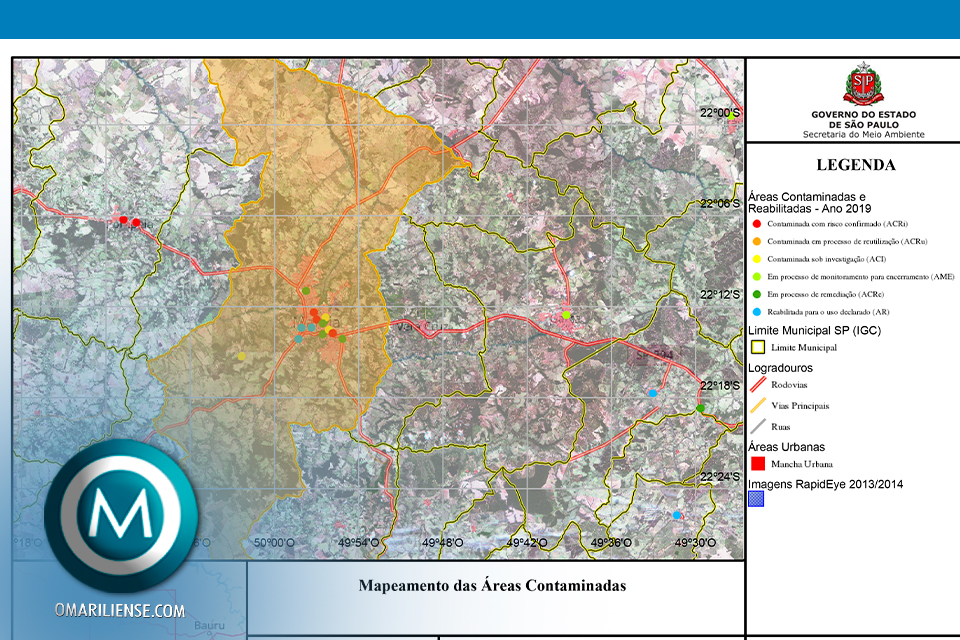The image size is (960, 640).
Task: Click the 49°42'O longitude label
Action: pyautogui.click(x=524, y=543)
